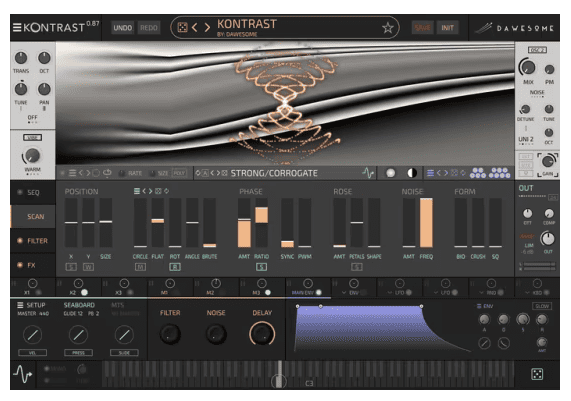The width and height of the screenshot is (571, 401).
Task: Click the waveform icon next to STRONG/CORROGATE
Action: pyautogui.click(x=368, y=173)
